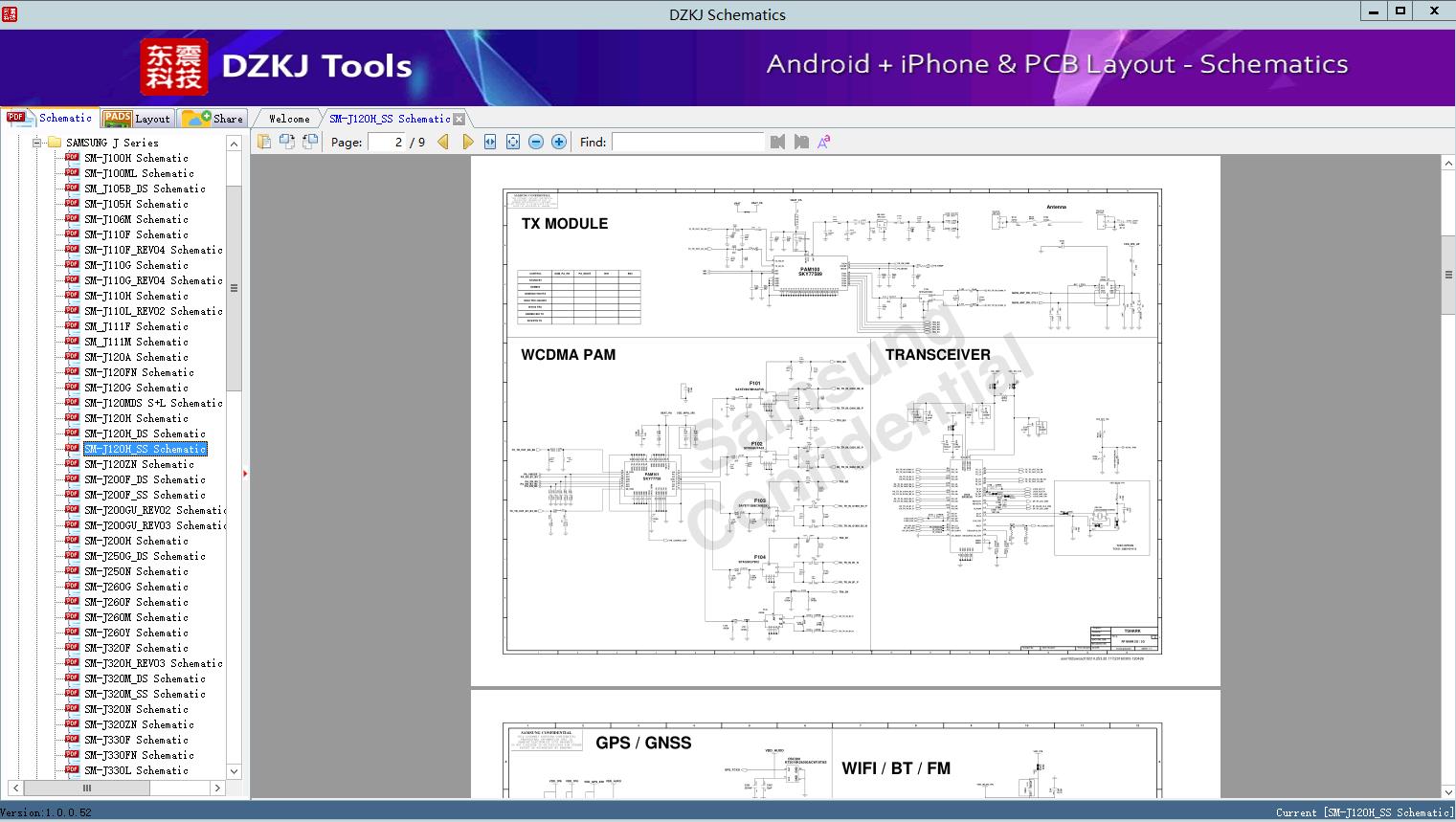The width and height of the screenshot is (1456, 822).
Task: Open SM-J200H Schematic from the tree
Action: [x=136, y=541]
